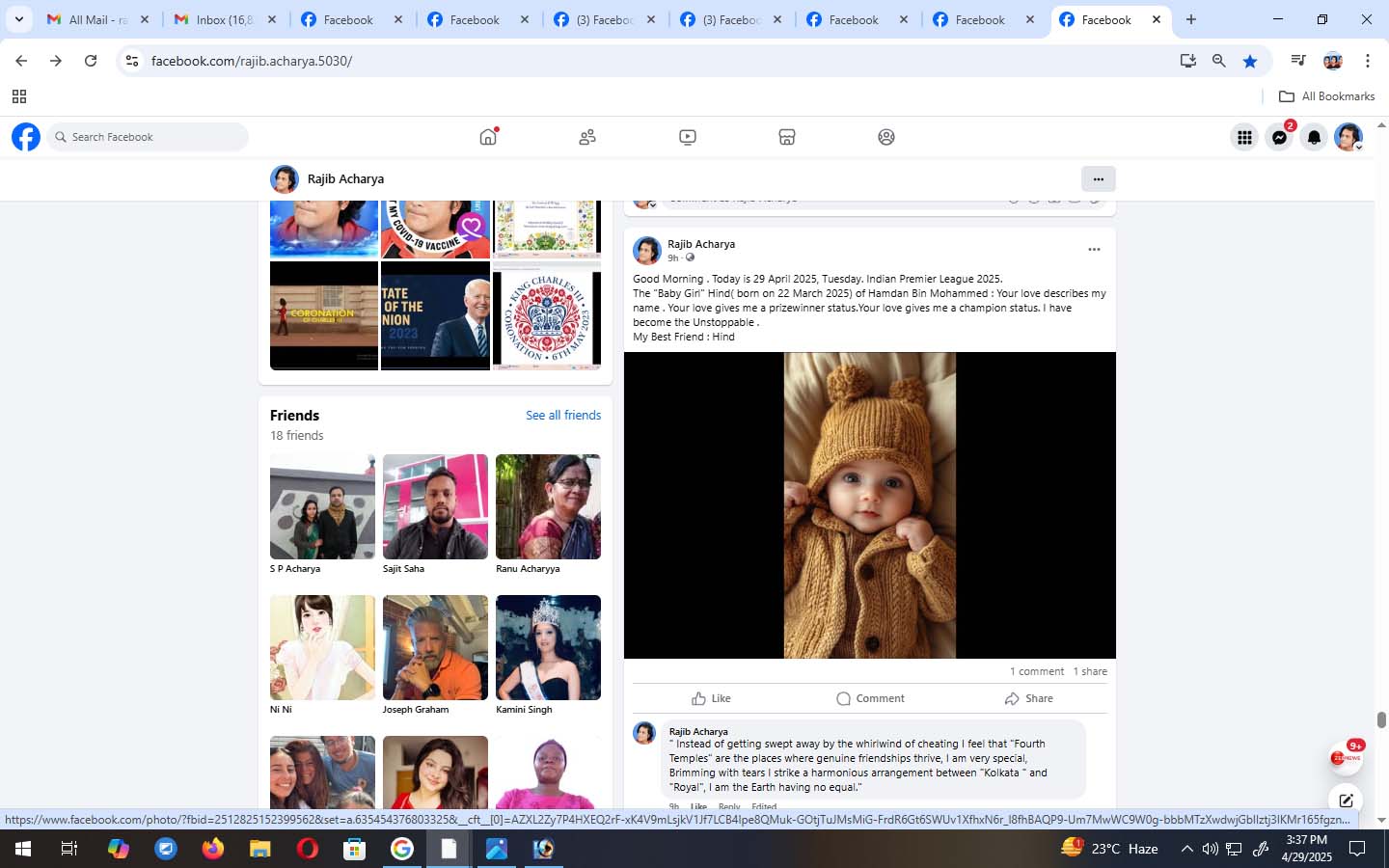Share the baby girl post
Image resolution: width=1389 pixels, height=868 pixels.
pyautogui.click(x=1028, y=698)
